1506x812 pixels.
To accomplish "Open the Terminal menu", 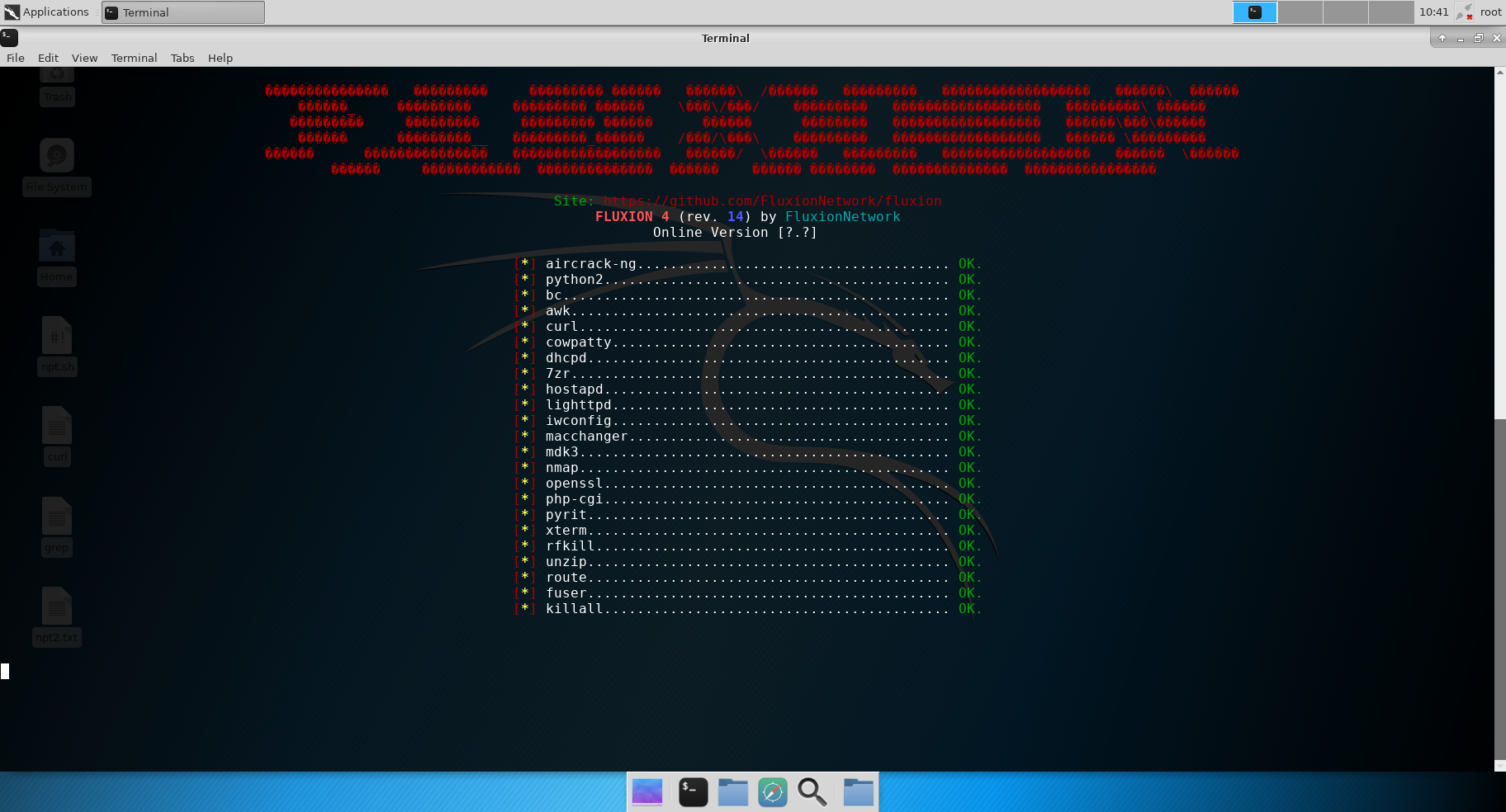I will click(x=134, y=58).
